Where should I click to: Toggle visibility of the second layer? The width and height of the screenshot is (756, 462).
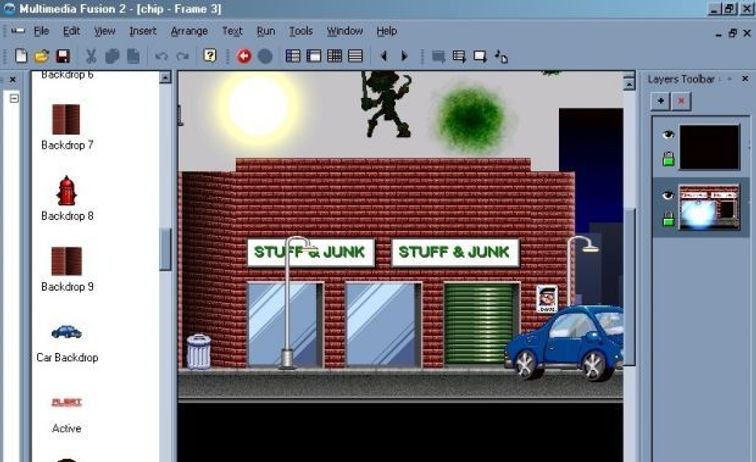pyautogui.click(x=667, y=195)
